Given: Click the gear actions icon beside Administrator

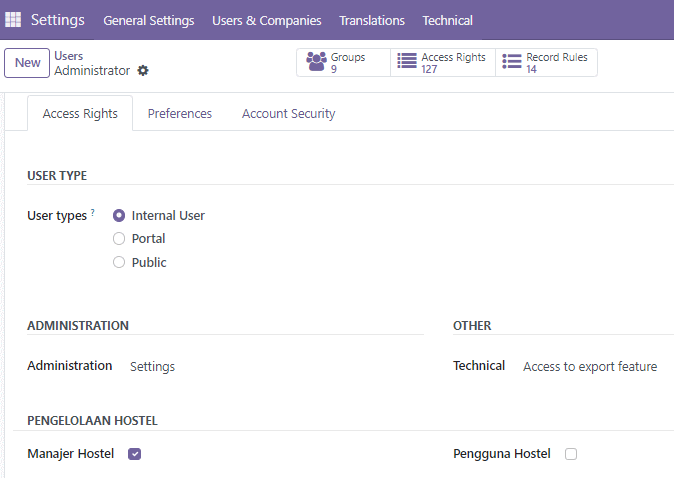Looking at the screenshot, I should (x=143, y=70).
